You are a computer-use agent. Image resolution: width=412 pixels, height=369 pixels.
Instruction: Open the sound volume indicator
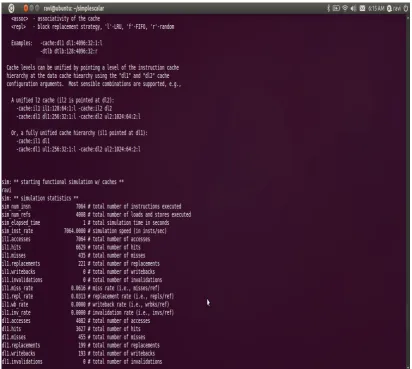(354, 8)
